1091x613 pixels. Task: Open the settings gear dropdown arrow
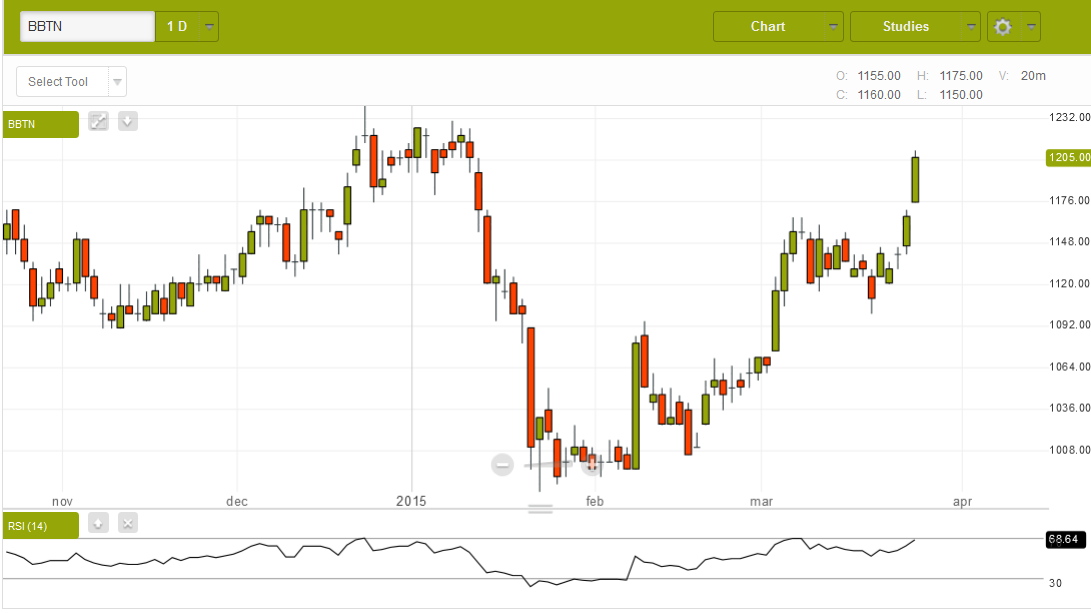coord(1031,27)
